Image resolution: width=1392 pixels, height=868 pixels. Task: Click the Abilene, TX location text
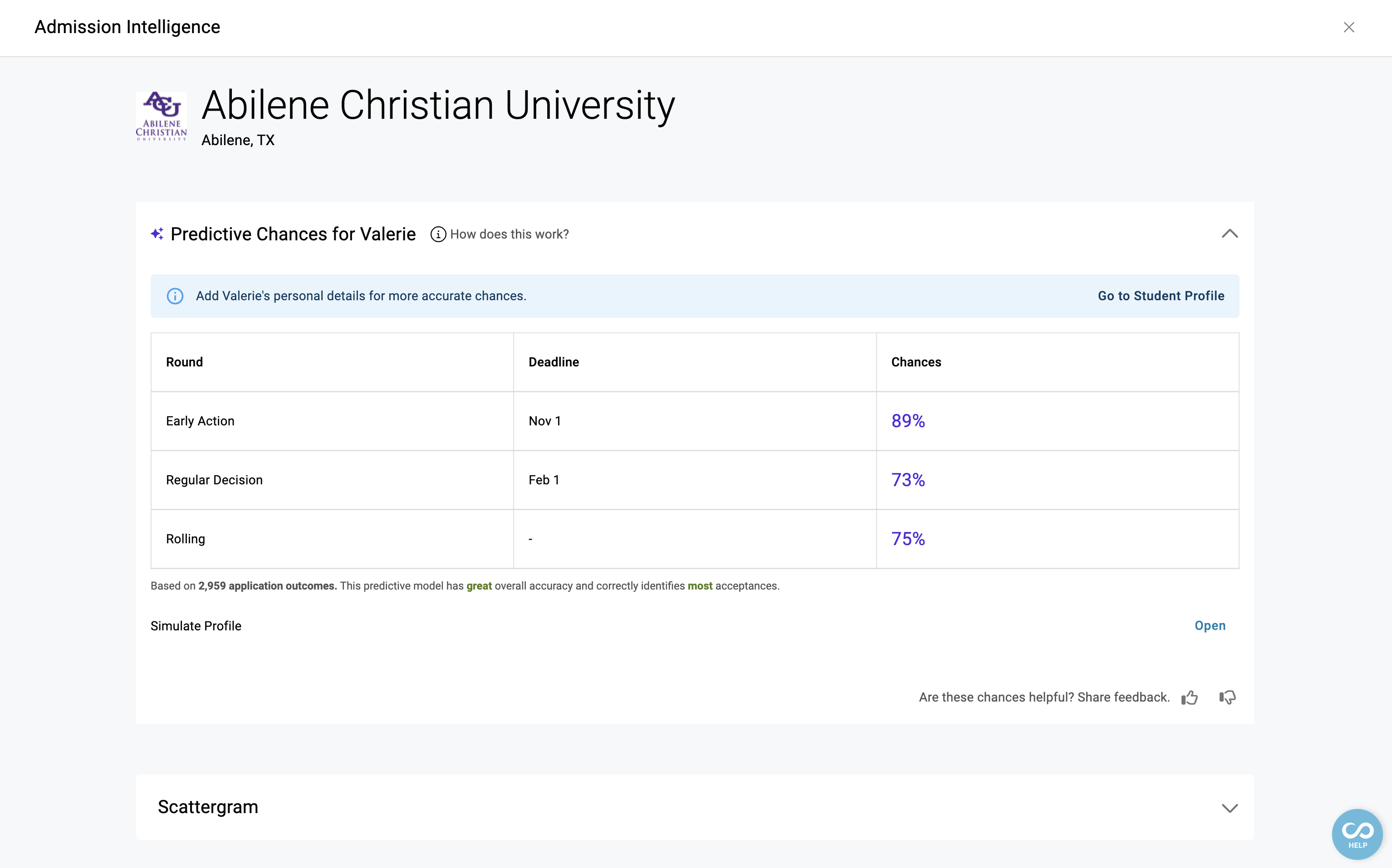click(238, 141)
